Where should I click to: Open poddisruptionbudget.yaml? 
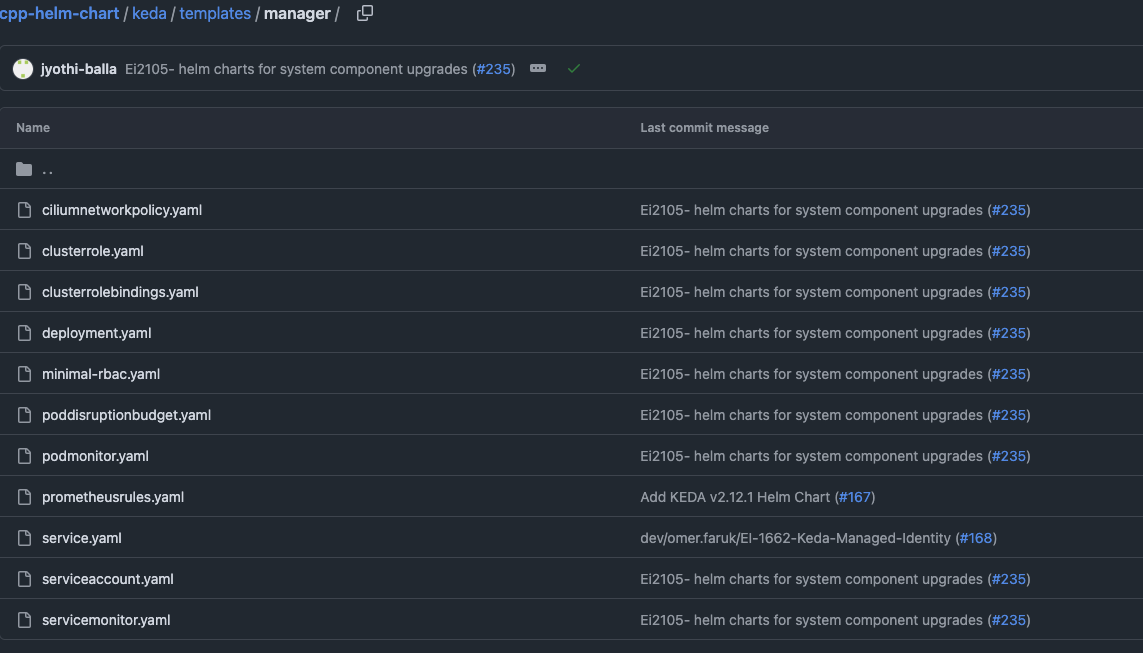pyautogui.click(x=126, y=415)
